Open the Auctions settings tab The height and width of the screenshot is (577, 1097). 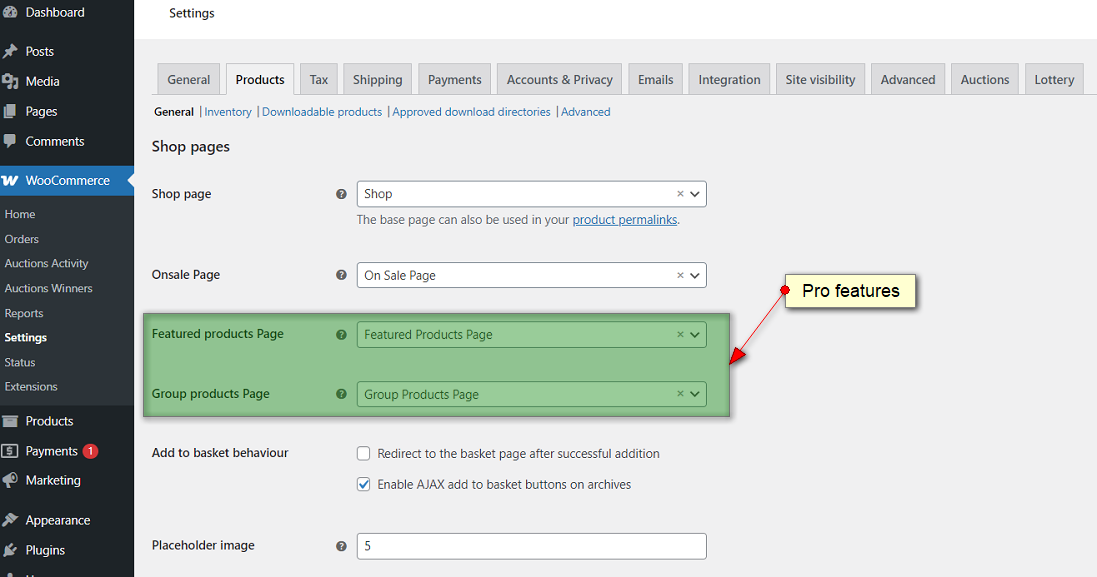click(x=984, y=78)
